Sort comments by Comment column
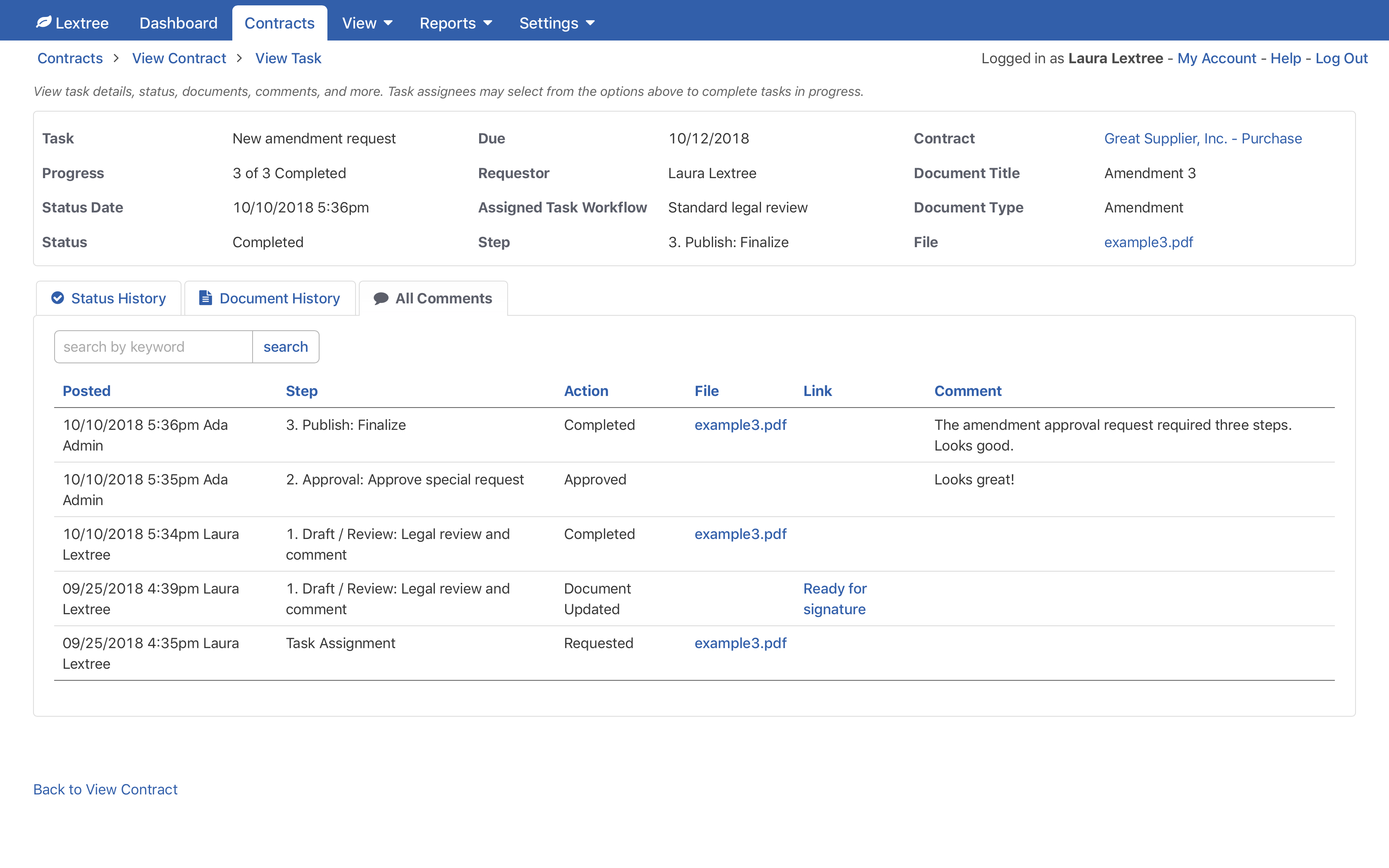The height and width of the screenshot is (868, 1389). pos(968,391)
